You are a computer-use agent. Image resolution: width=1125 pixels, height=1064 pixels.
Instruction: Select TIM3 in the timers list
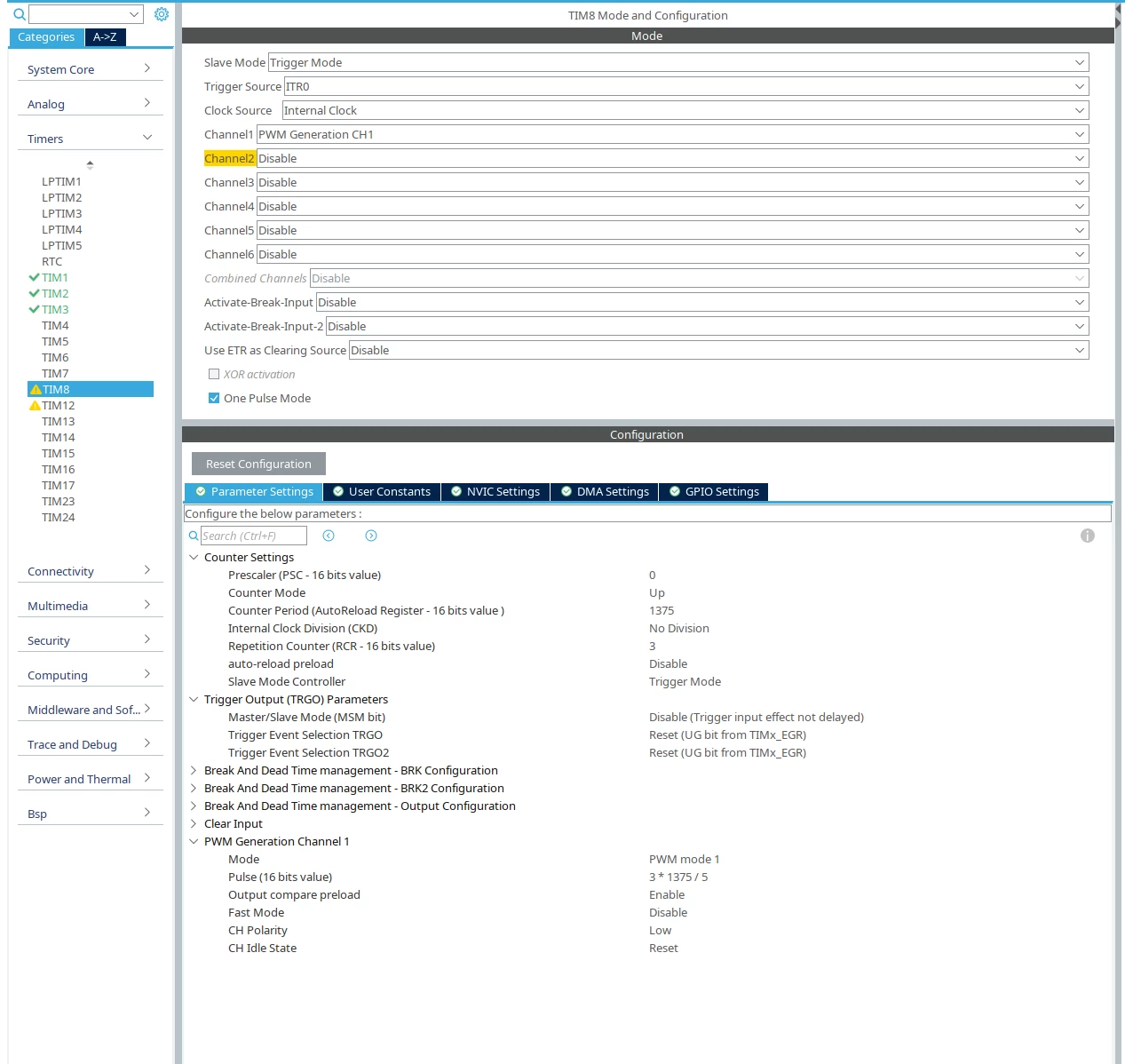click(x=55, y=309)
